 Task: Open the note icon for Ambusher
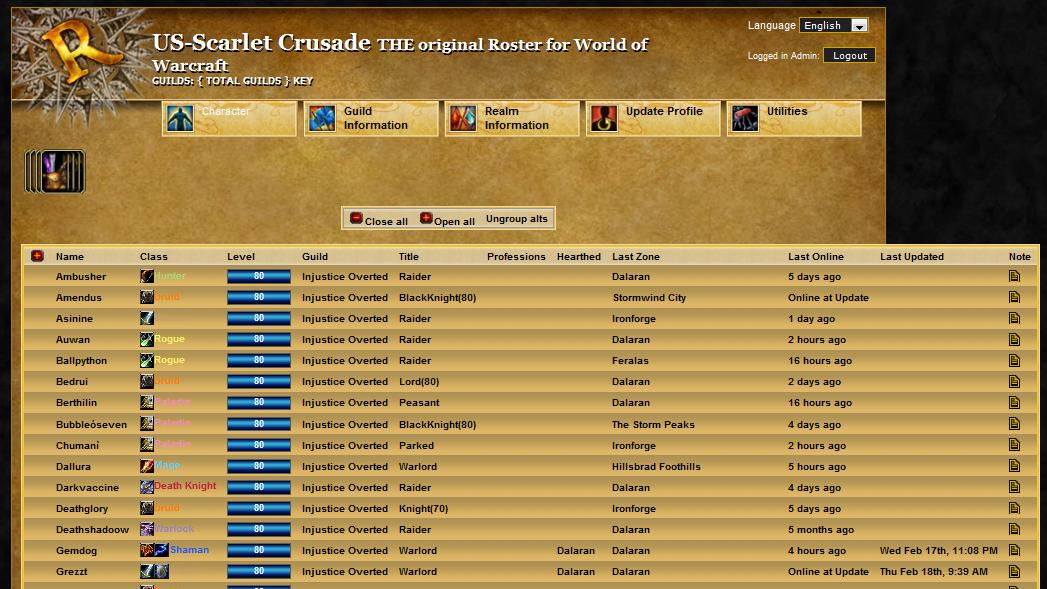pos(1015,277)
